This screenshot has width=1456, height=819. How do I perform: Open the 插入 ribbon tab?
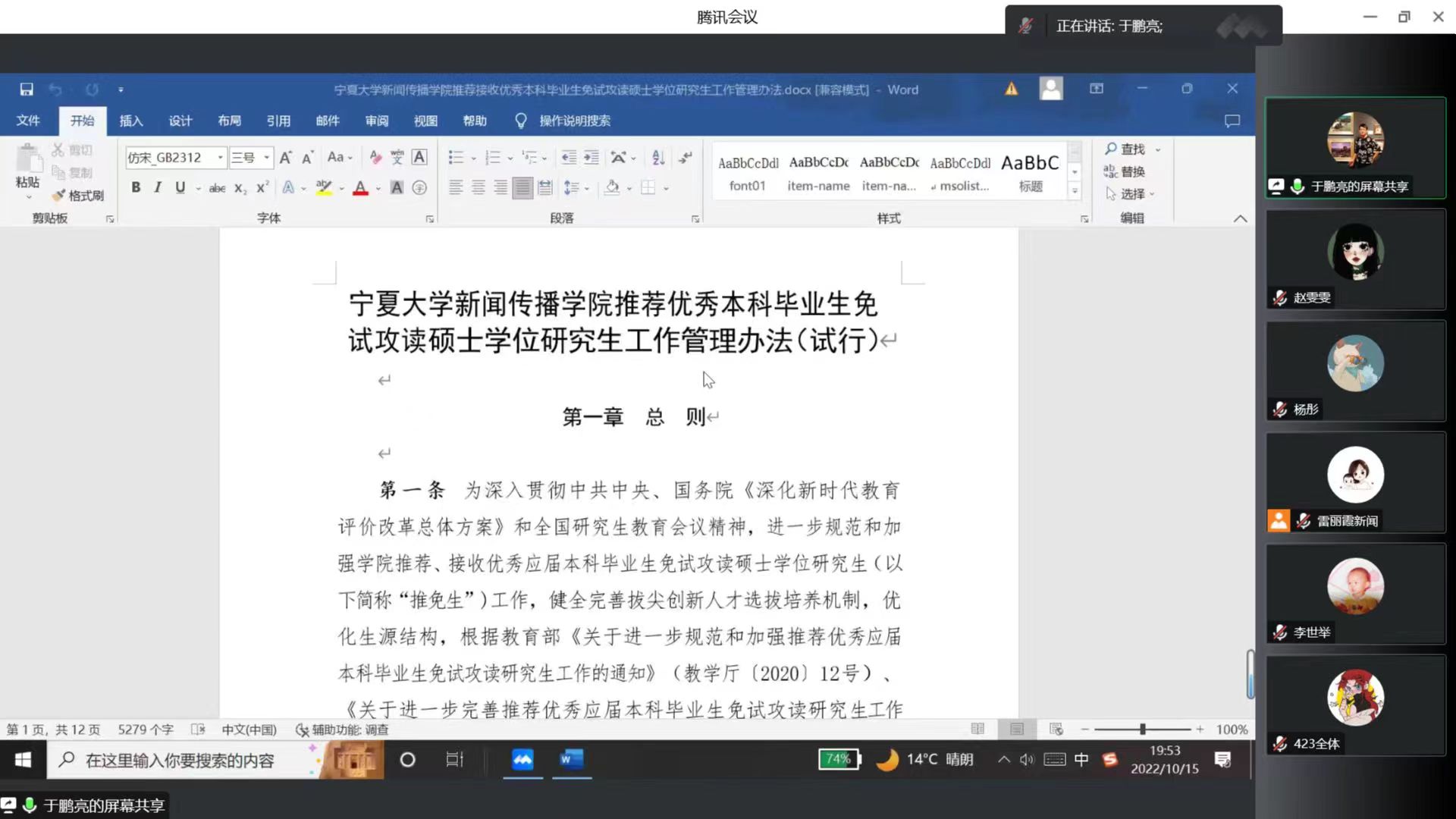point(130,121)
